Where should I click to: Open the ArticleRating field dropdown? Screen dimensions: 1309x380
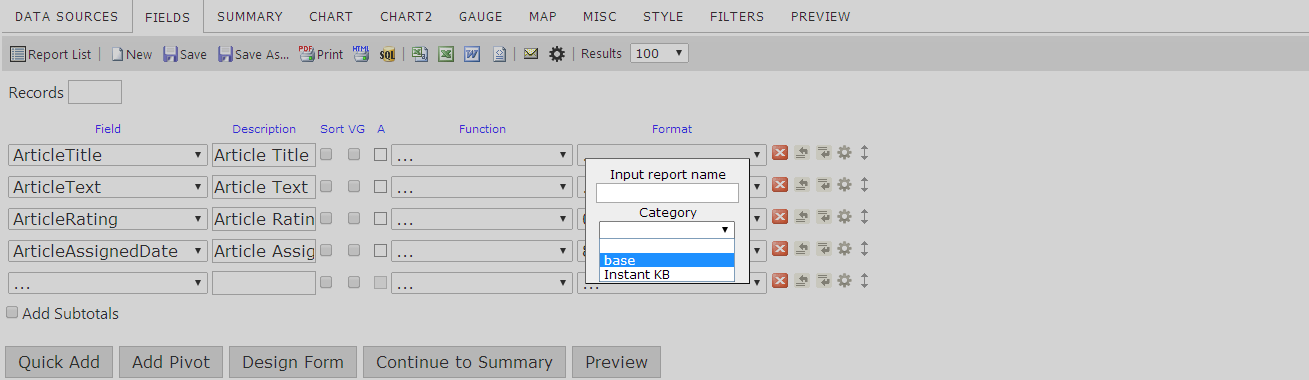[108, 219]
